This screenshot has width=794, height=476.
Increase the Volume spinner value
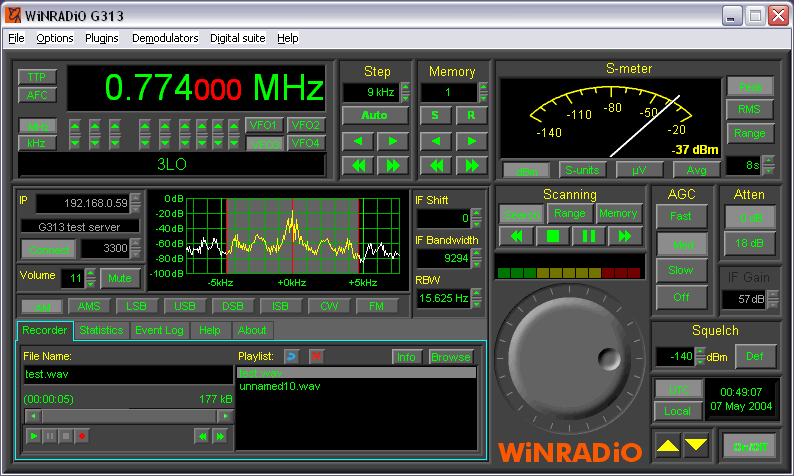(x=91, y=273)
